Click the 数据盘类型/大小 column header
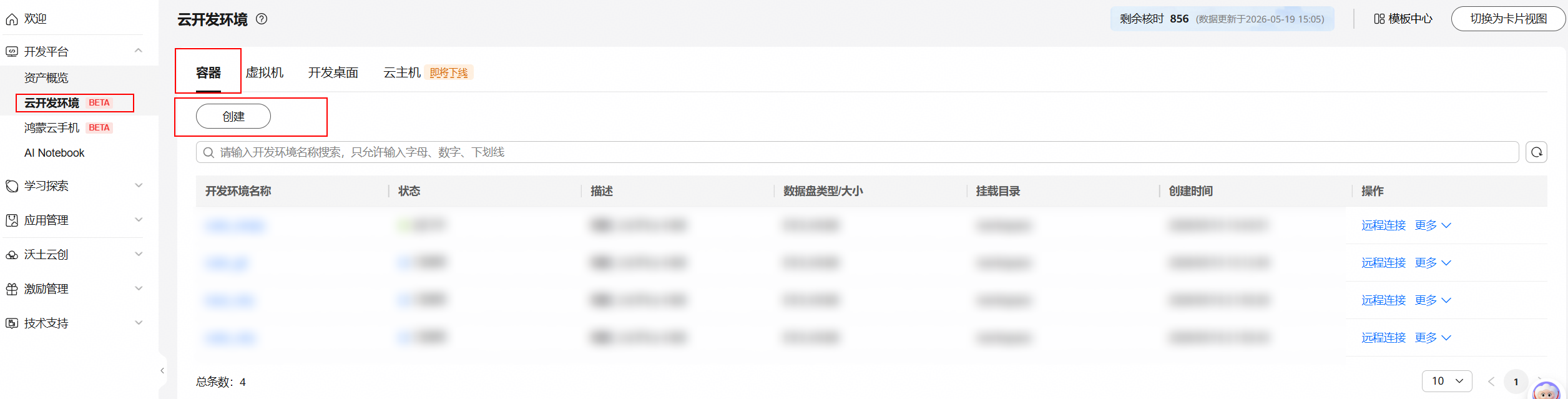Viewport: 1568px width, 399px height. pos(823,191)
